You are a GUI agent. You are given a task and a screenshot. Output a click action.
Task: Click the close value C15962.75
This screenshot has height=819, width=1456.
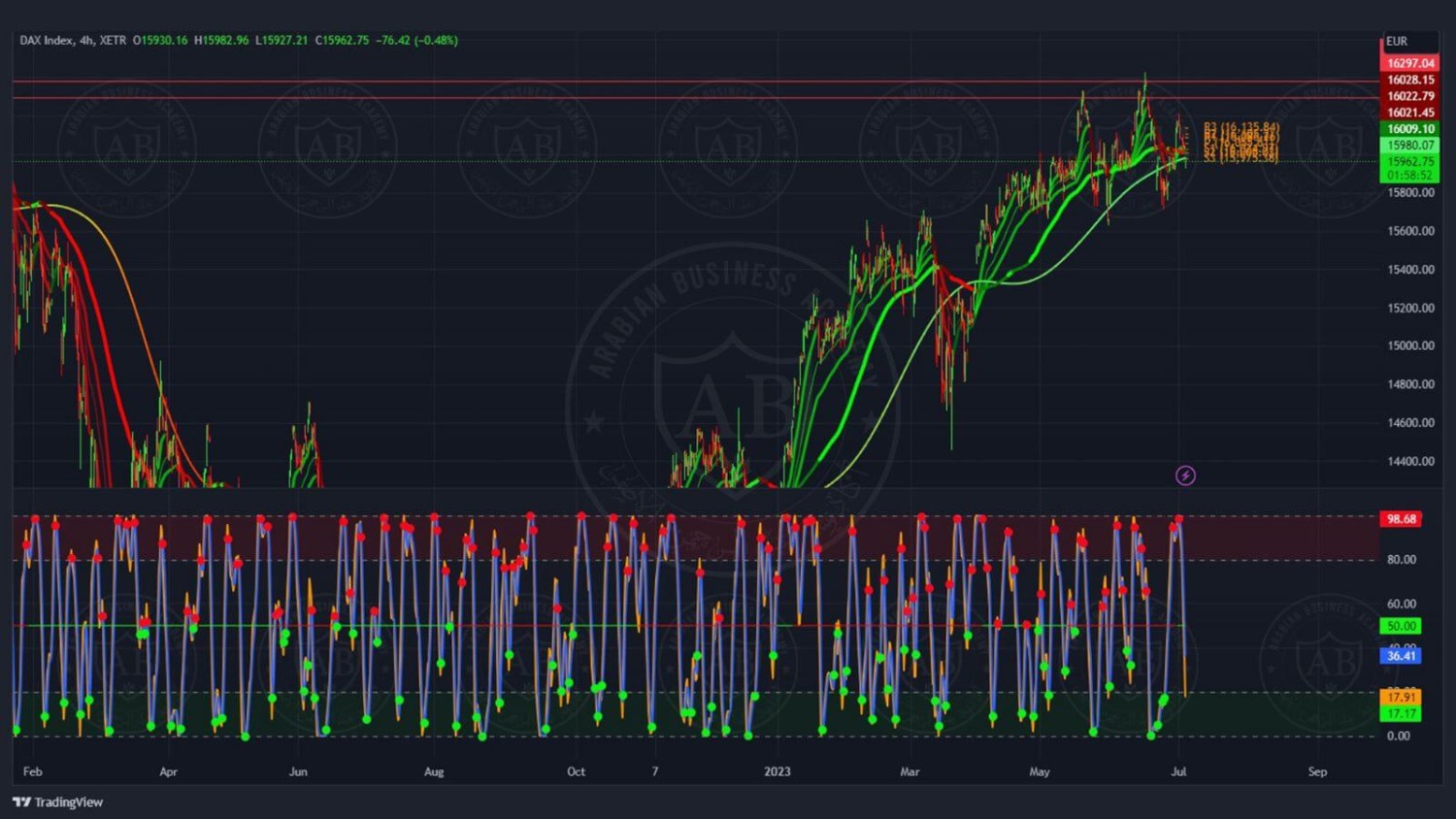tap(342, 40)
